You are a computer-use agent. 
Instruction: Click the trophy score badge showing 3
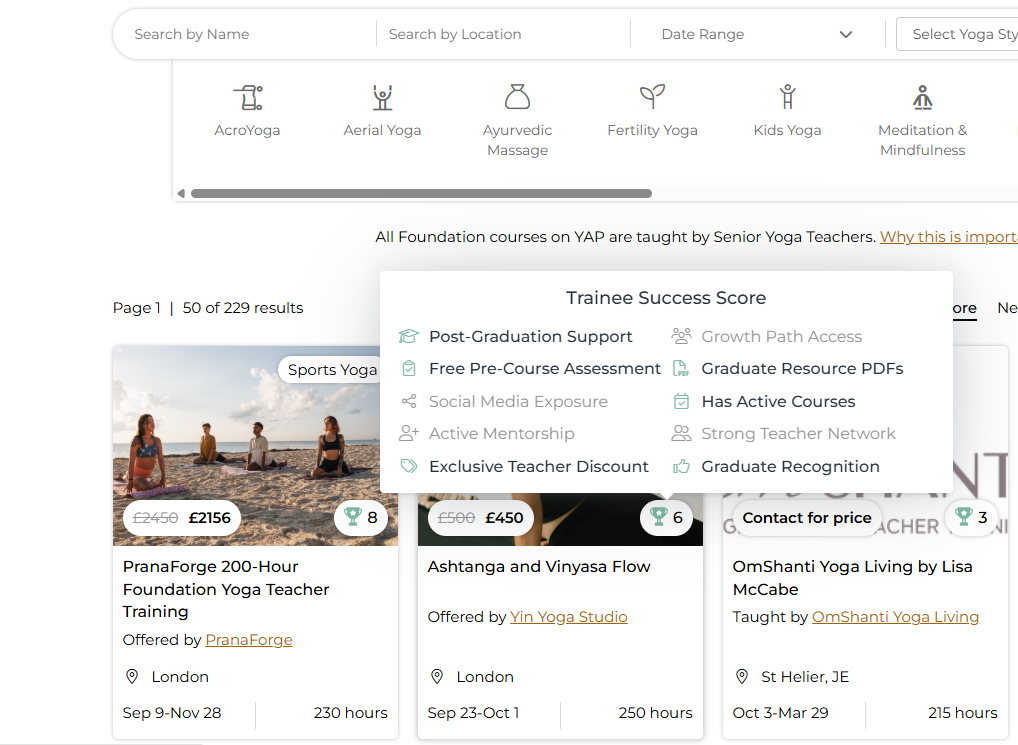[971, 517]
